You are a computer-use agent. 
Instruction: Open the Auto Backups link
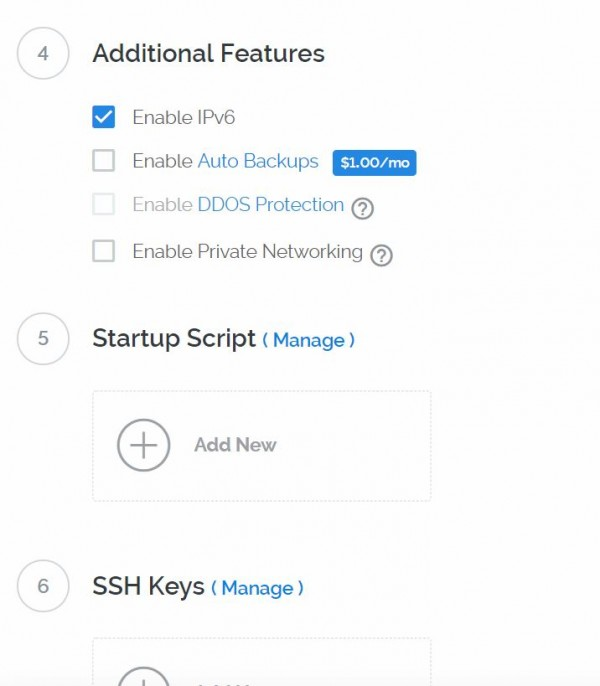(258, 161)
